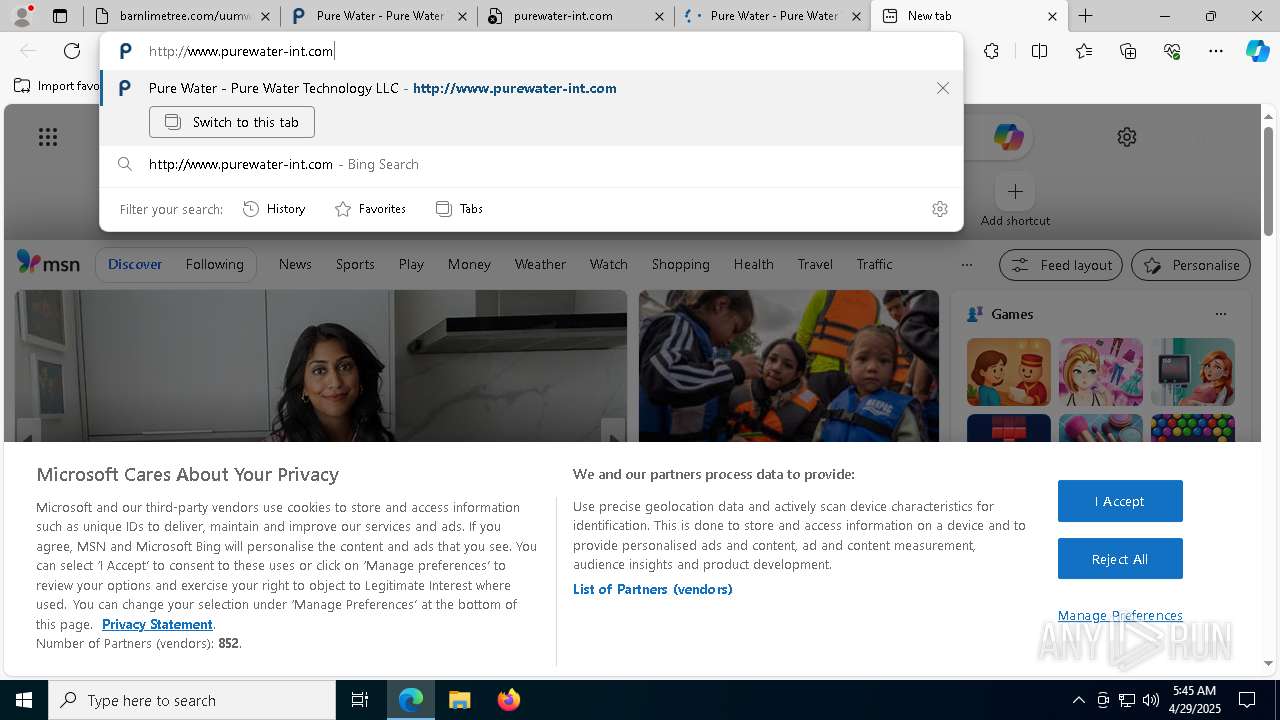This screenshot has width=1280, height=720.
Task: Click Switch to this tab button
Action: tap(232, 122)
